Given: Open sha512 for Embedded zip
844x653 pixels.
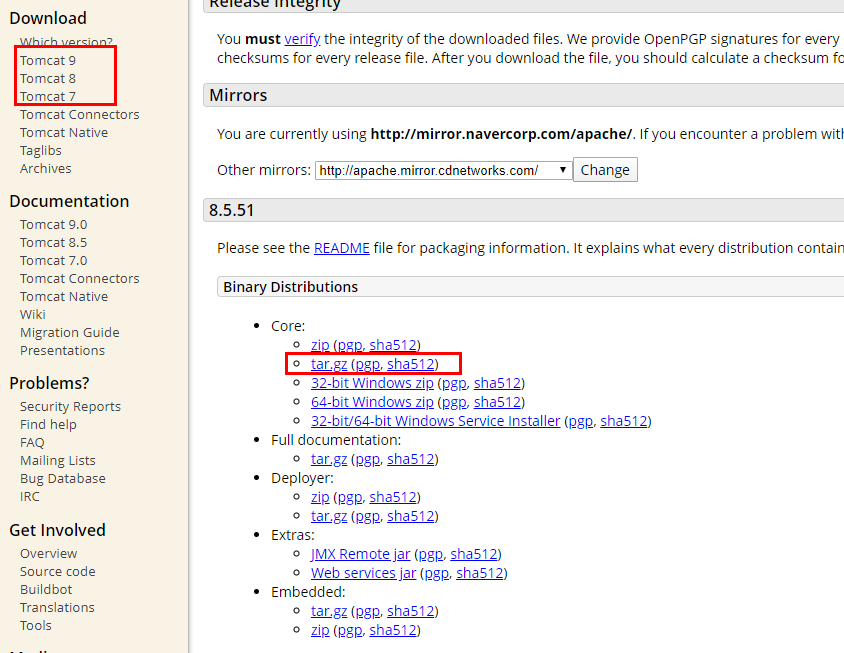Looking at the screenshot, I should 393,630.
